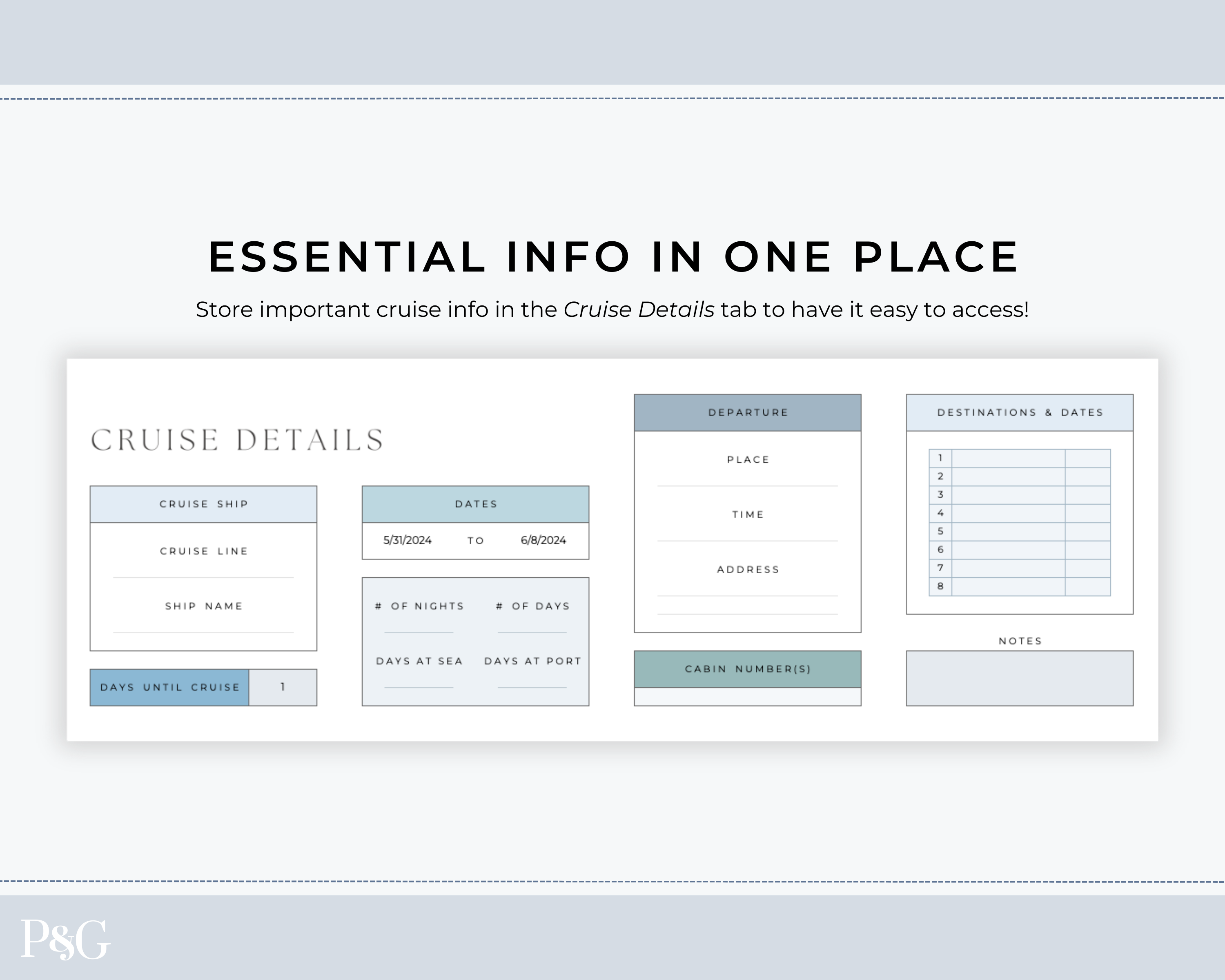Click the Days Until Cruise counter value
This screenshot has height=980, width=1225.
[x=283, y=687]
